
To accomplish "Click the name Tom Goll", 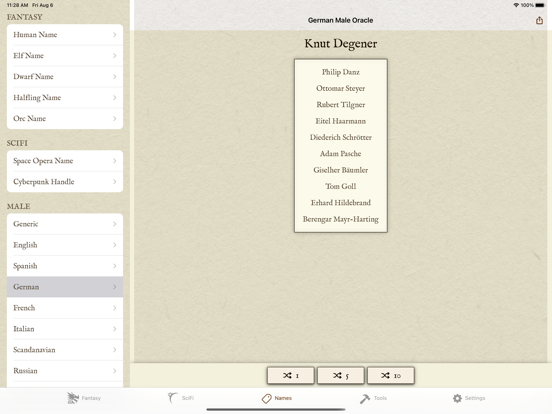I will (341, 186).
